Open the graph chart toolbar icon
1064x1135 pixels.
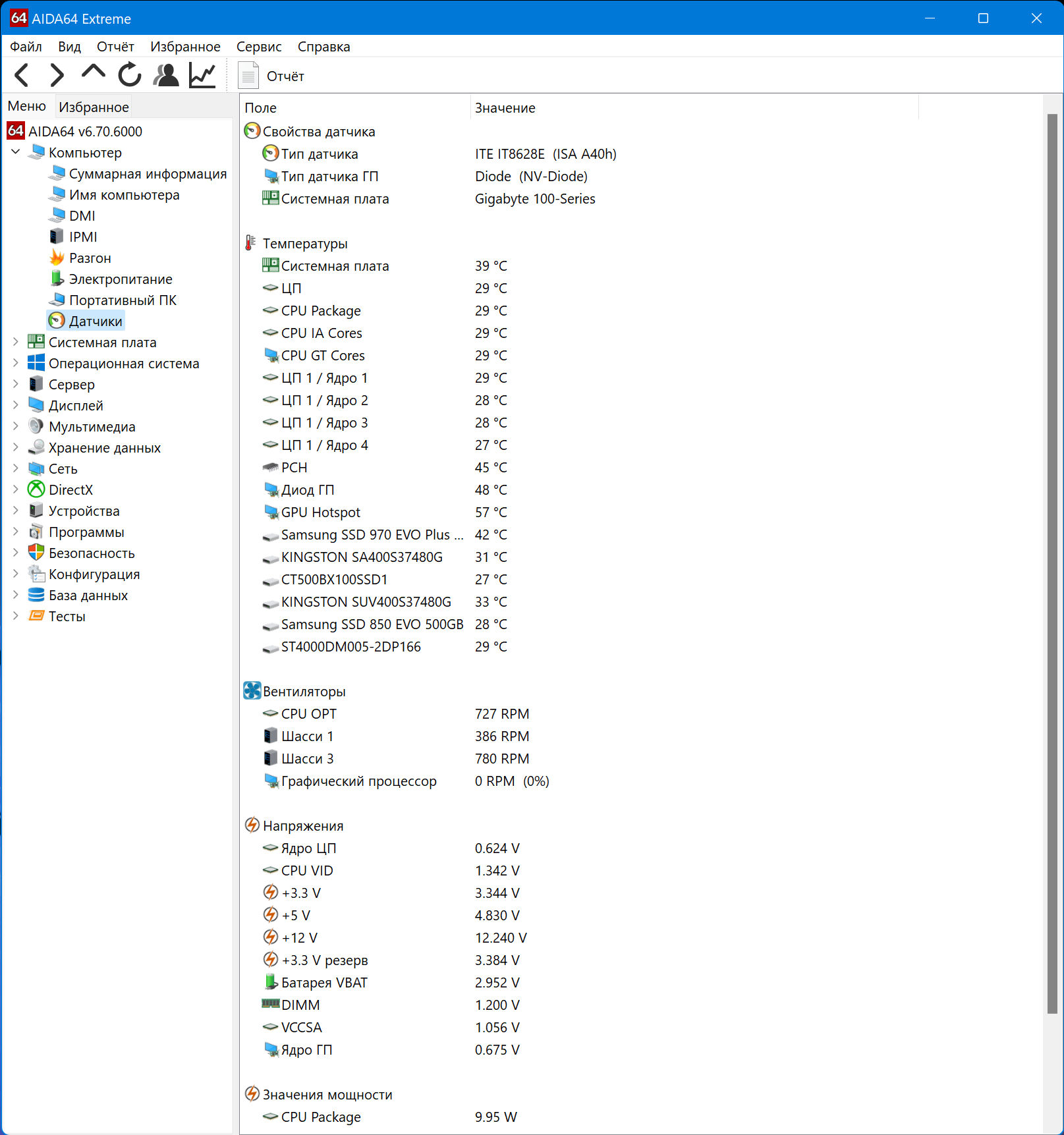point(202,75)
